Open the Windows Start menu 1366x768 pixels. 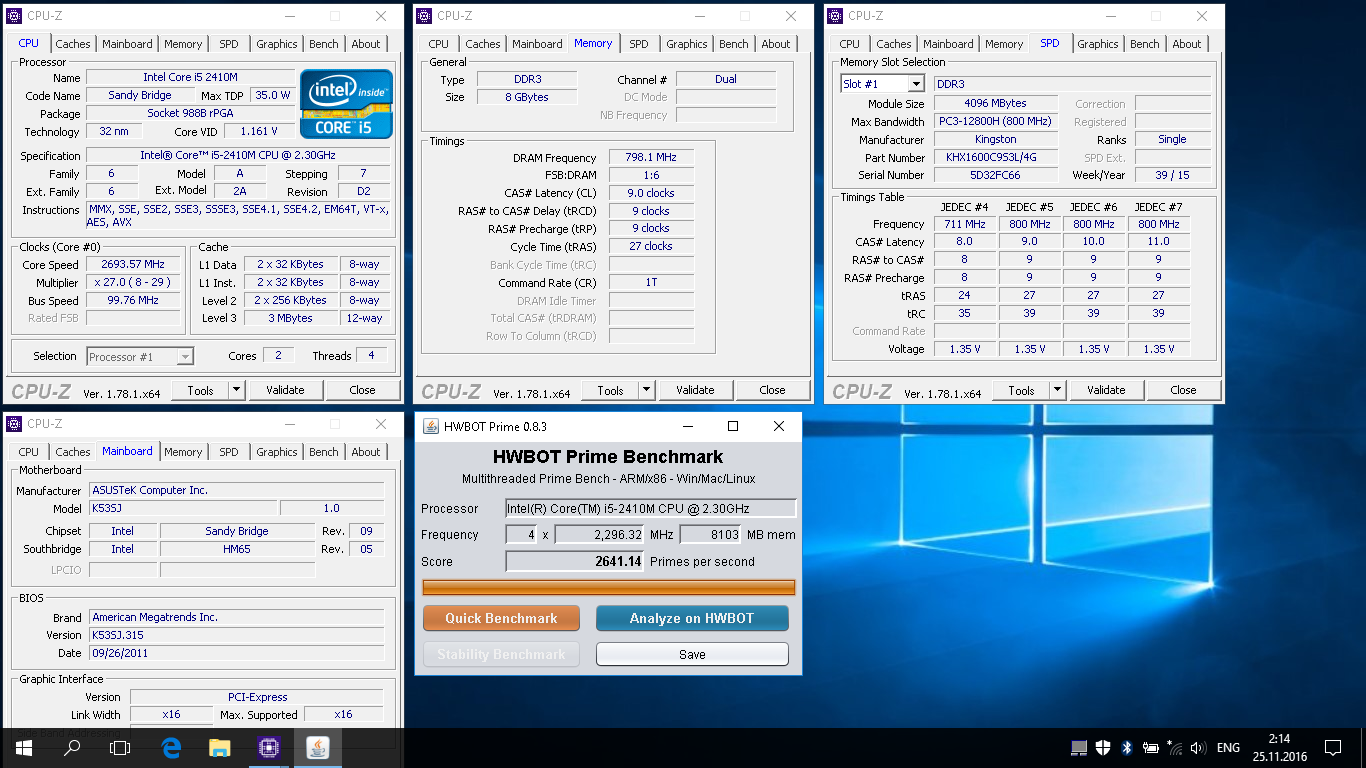click(24, 748)
